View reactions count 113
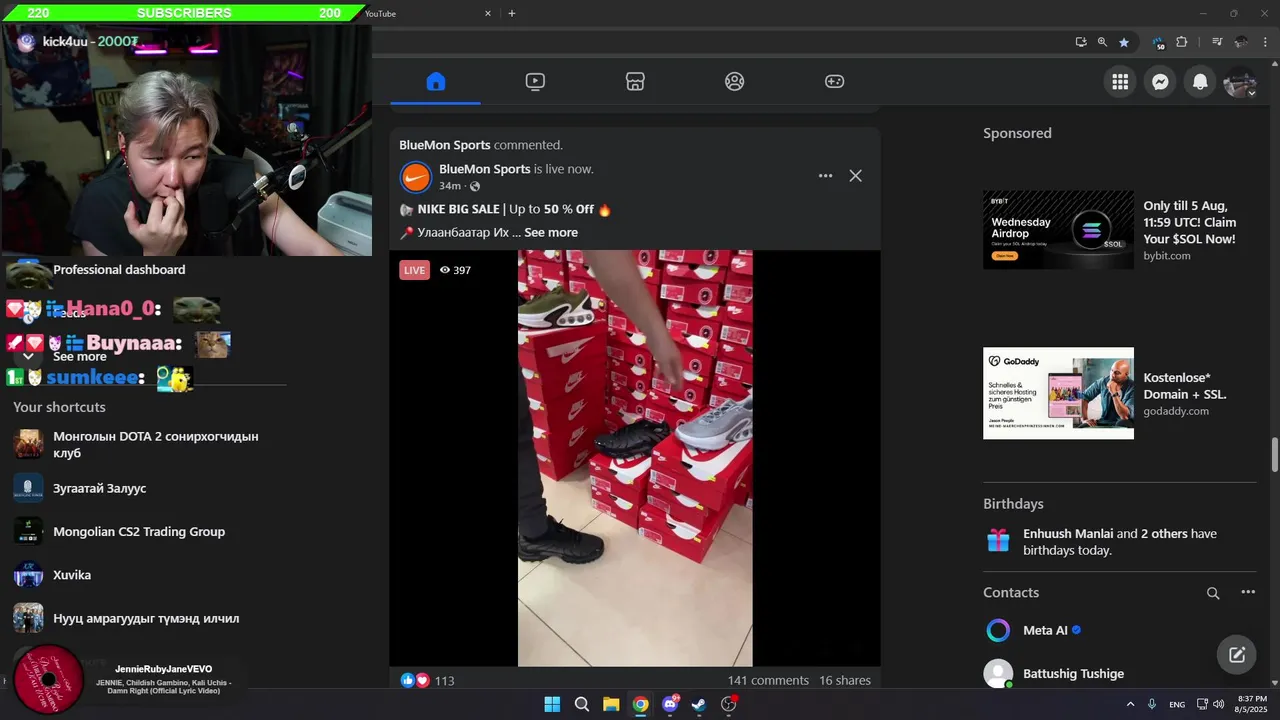Screen dimensions: 1280x720 pyautogui.click(x=445, y=680)
